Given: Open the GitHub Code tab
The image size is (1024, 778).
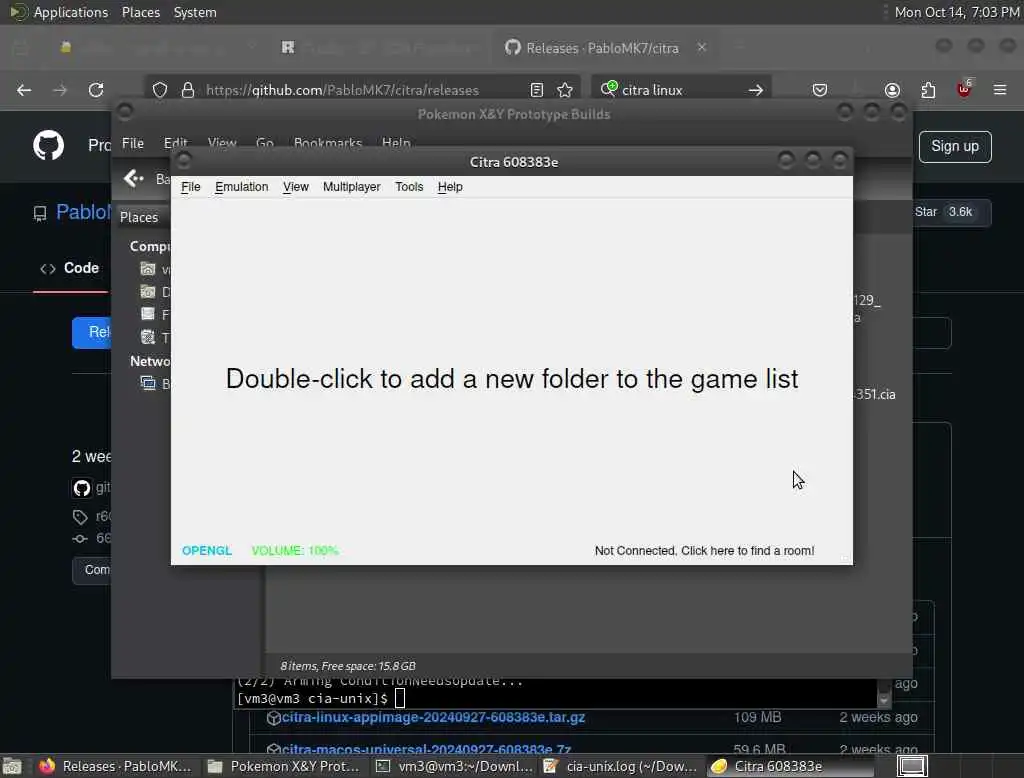Looking at the screenshot, I should click(x=70, y=268).
